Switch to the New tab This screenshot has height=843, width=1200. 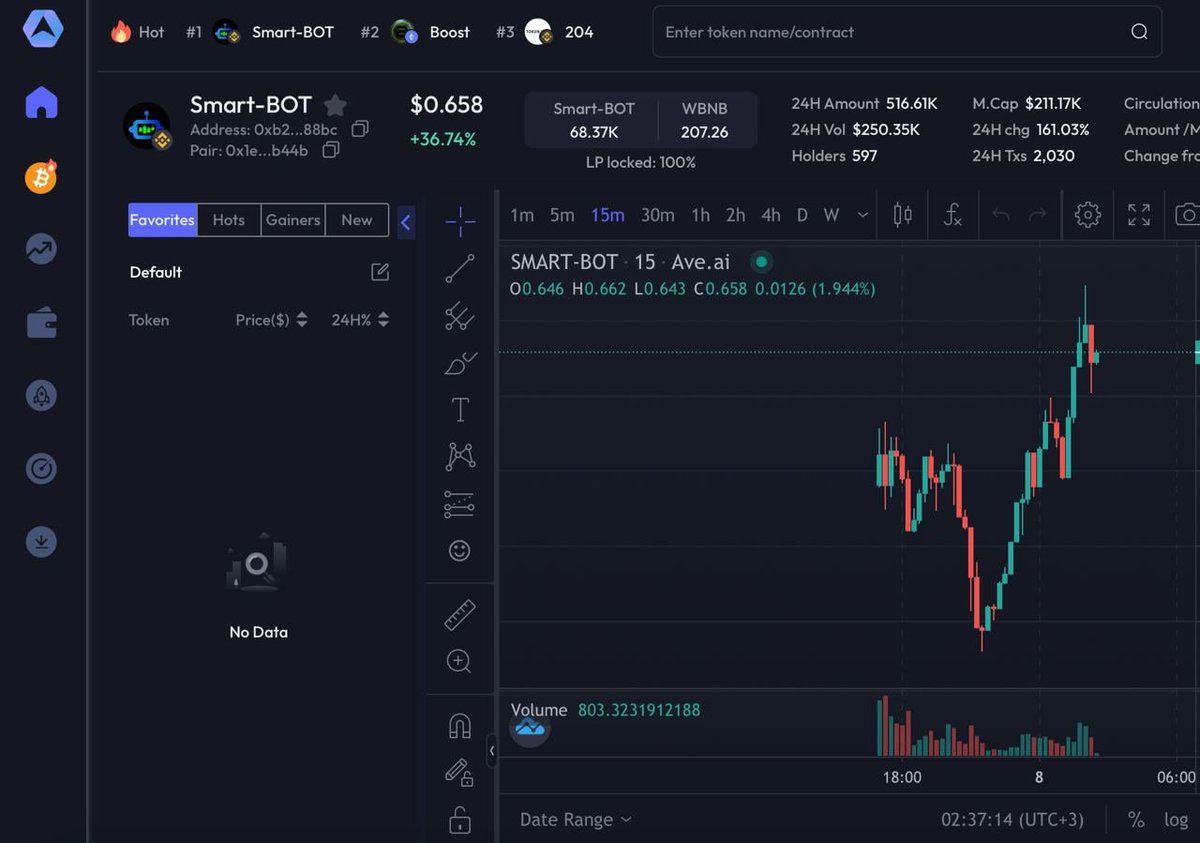click(x=357, y=220)
